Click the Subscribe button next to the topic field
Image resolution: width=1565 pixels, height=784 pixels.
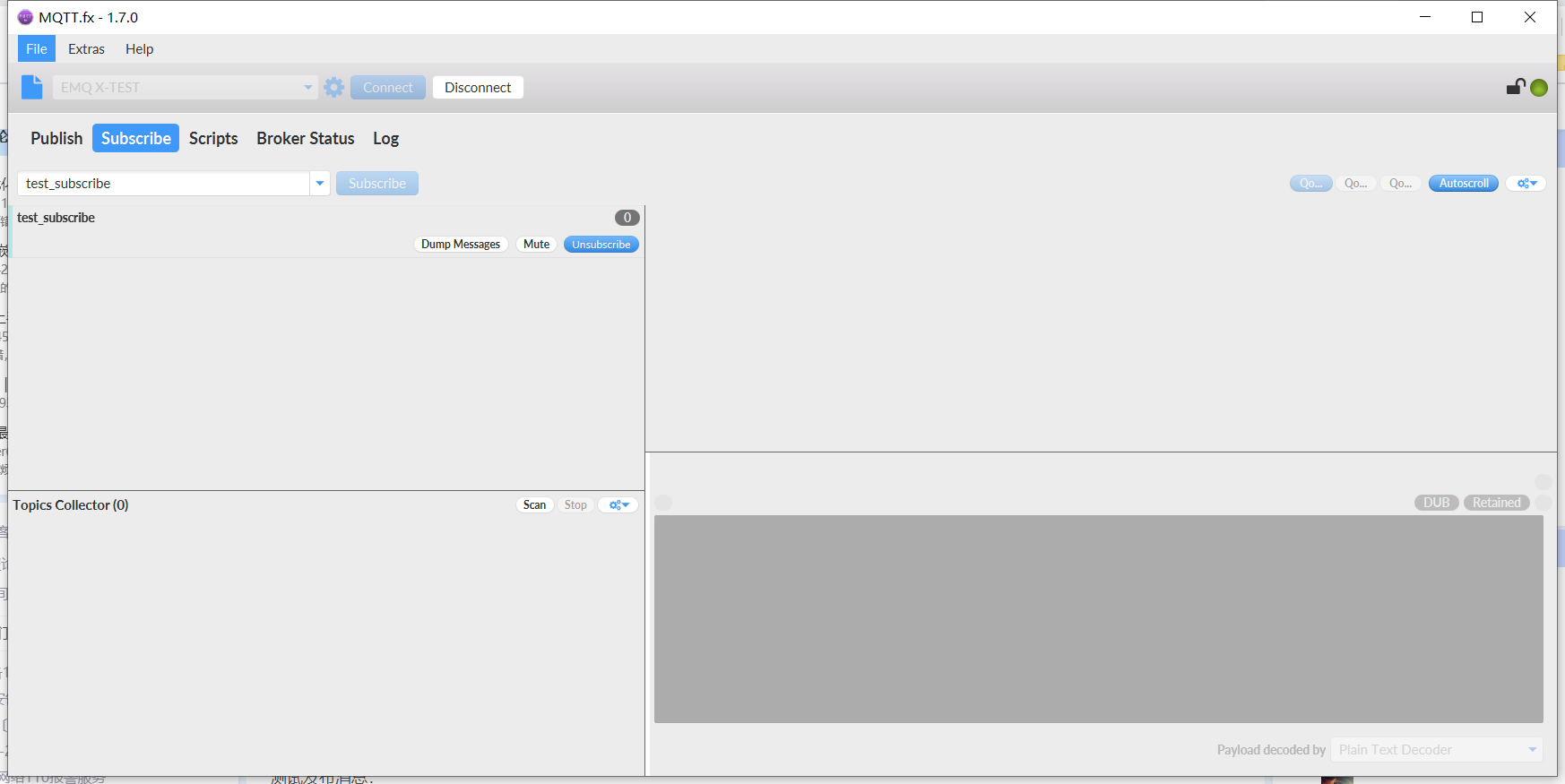point(377,184)
